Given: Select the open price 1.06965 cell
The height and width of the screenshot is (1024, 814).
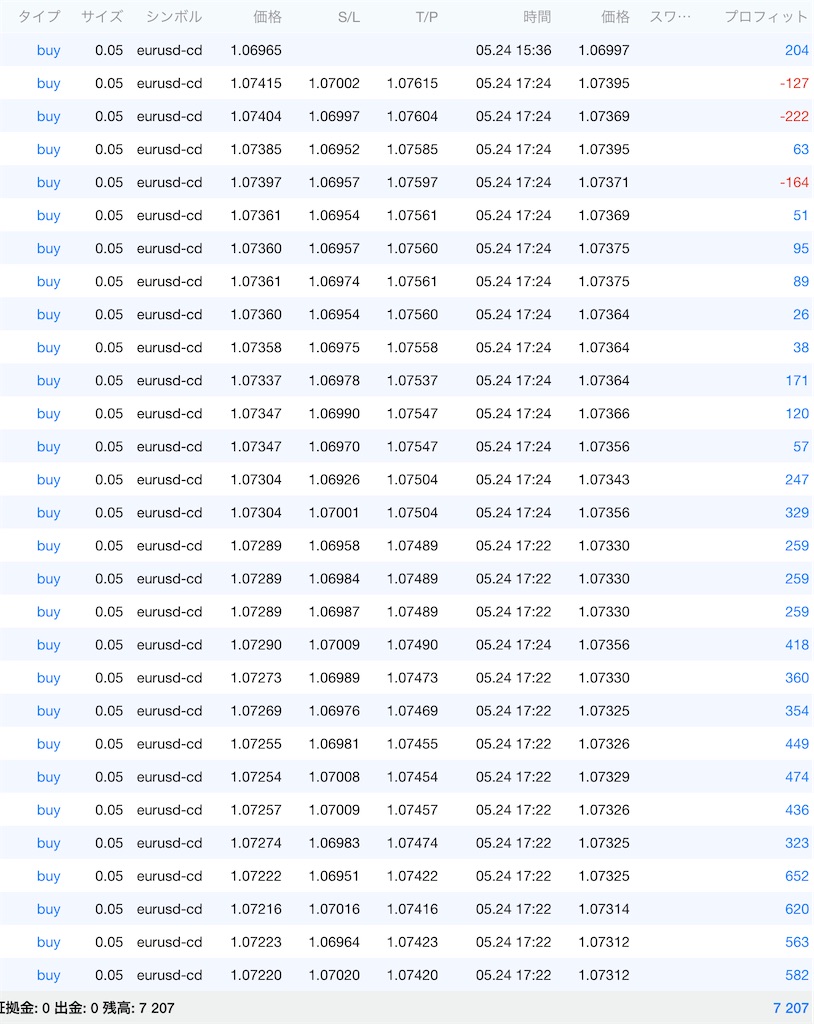Looking at the screenshot, I should [x=256, y=50].
